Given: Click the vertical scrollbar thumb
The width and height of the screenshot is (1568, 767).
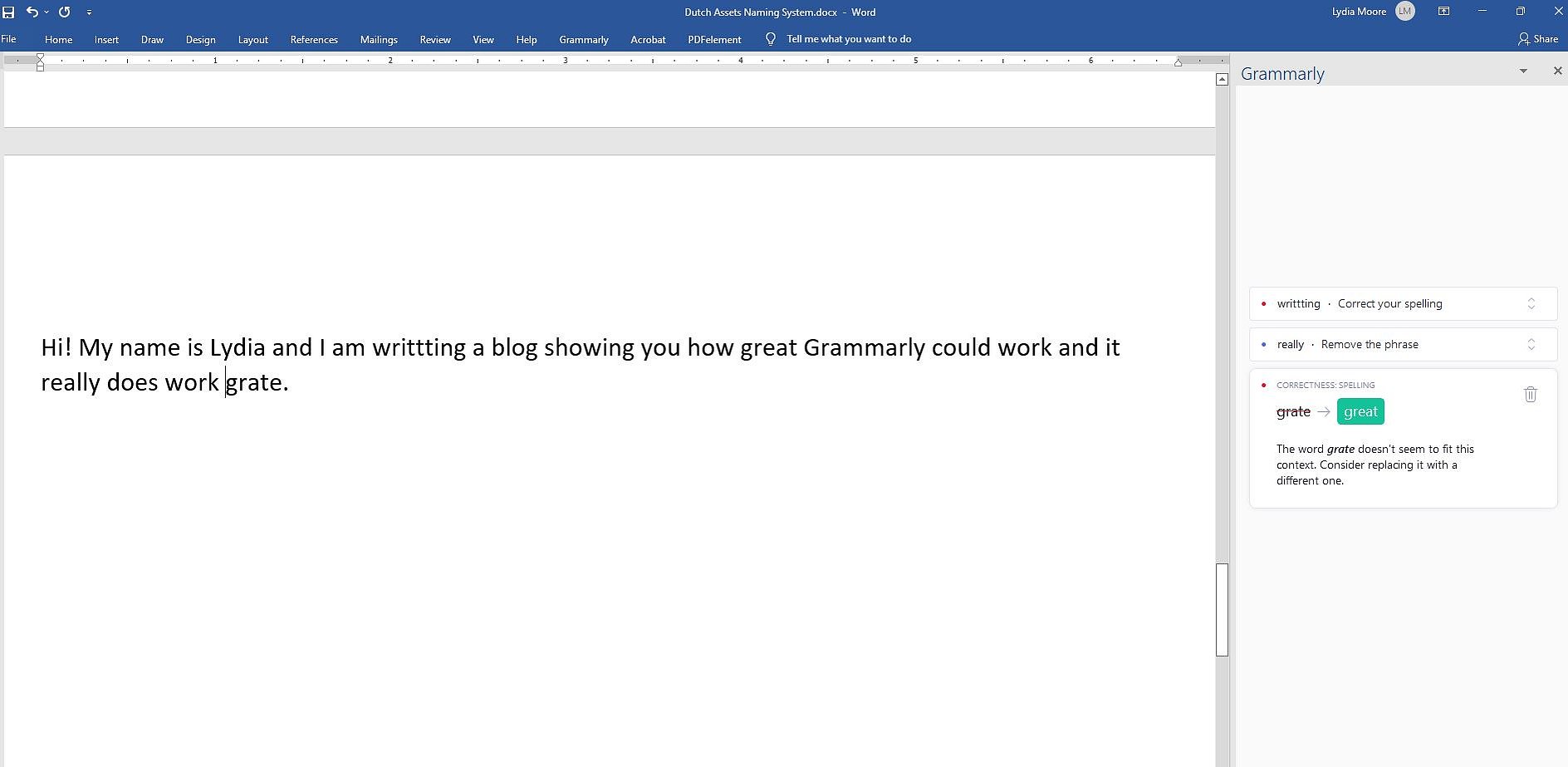Looking at the screenshot, I should pos(1222,610).
